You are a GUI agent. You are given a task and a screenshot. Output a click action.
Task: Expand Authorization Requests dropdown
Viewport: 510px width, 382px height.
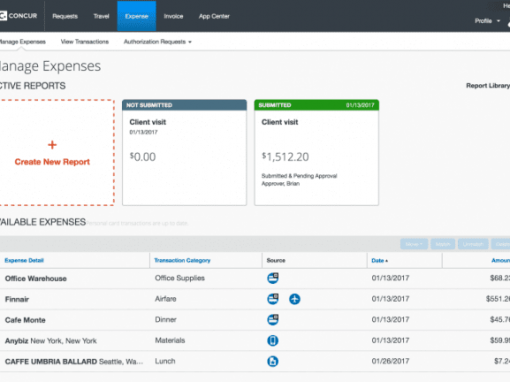[157, 42]
